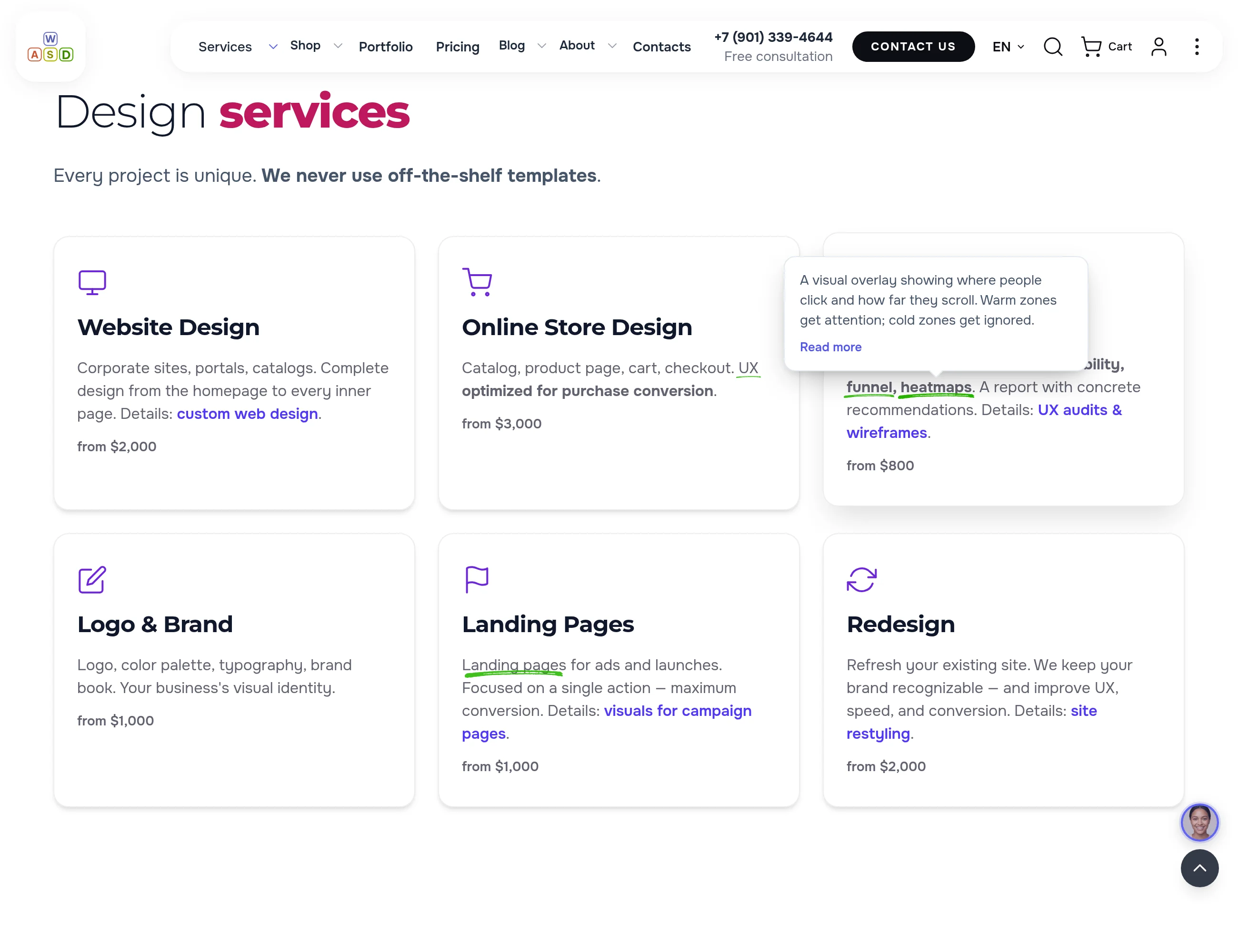Click the scroll-to-top arrow button
The height and width of the screenshot is (952, 1238).
[x=1199, y=868]
